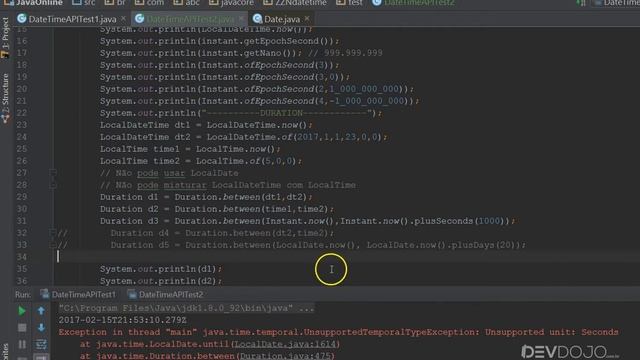Click gutter at line number 24
The image size is (640, 360).
(22, 137)
